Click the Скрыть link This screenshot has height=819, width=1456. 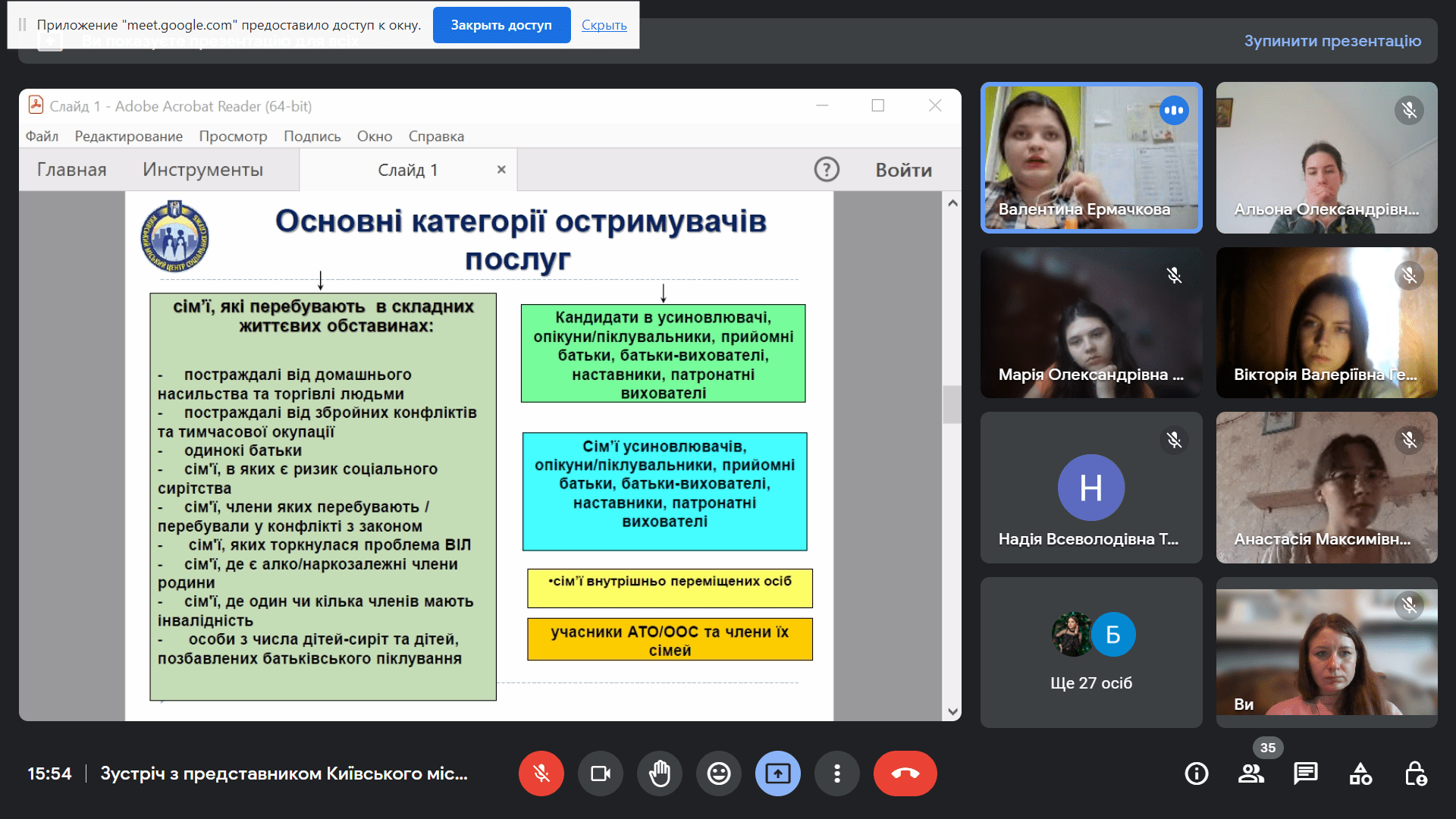coord(604,25)
